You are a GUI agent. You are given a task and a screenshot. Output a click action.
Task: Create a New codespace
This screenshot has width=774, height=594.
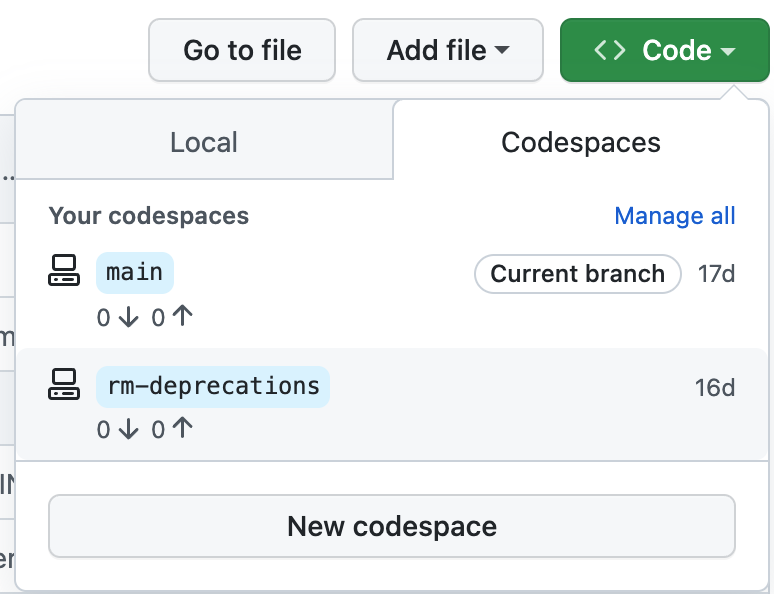[392, 526]
